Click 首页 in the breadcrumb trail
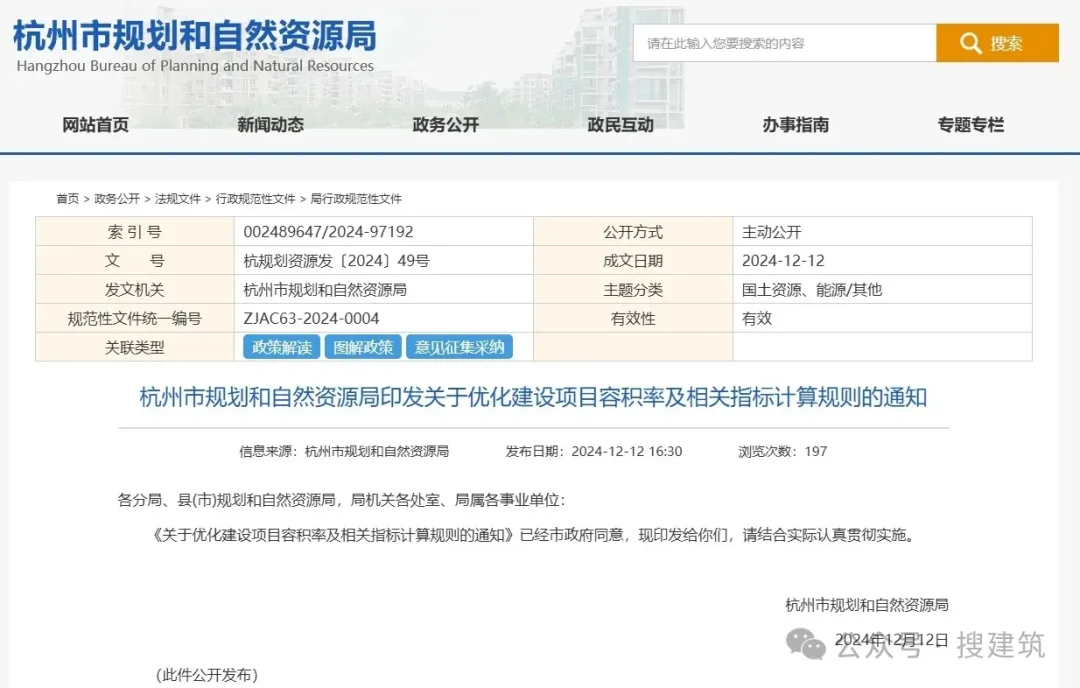The height and width of the screenshot is (688, 1080). tap(66, 198)
